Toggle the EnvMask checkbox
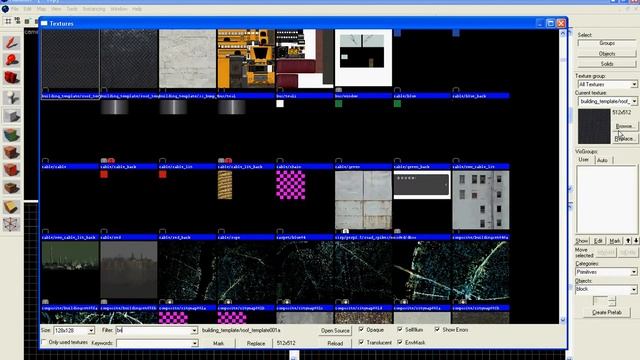The width and height of the screenshot is (640, 360). (400, 342)
